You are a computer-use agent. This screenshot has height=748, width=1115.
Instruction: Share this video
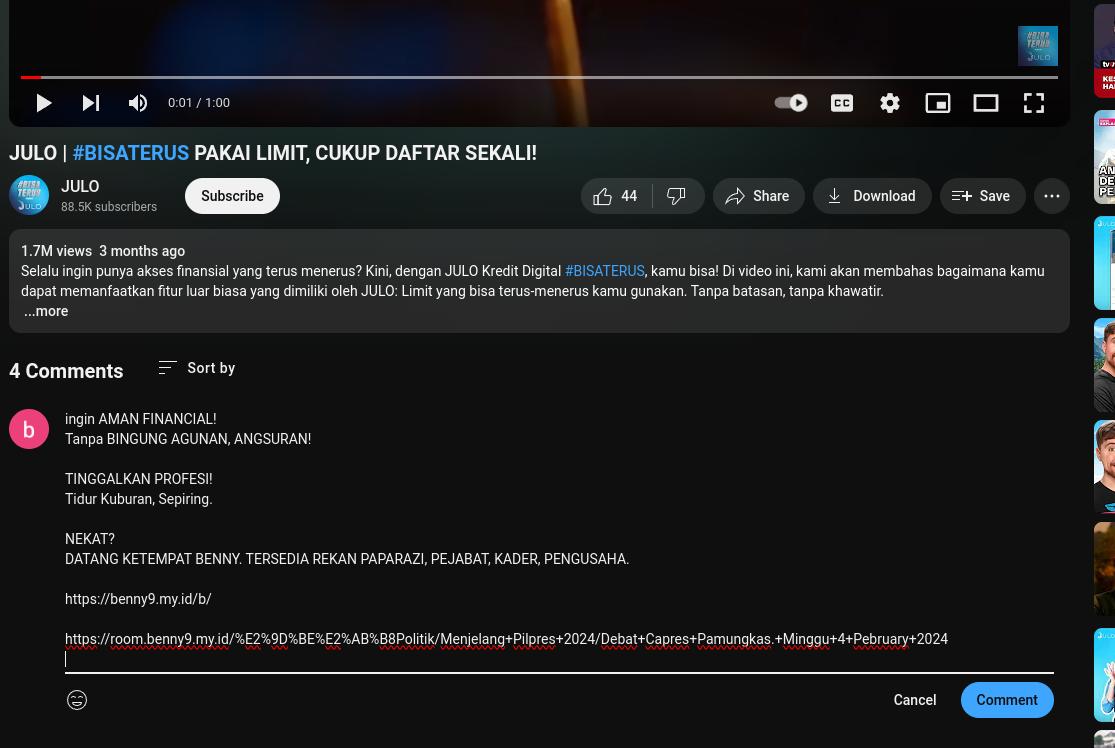click(758, 196)
